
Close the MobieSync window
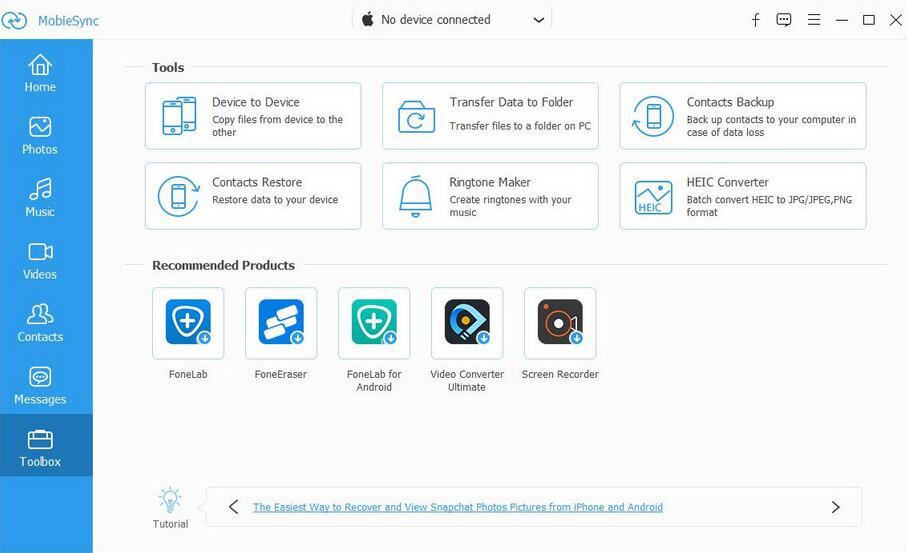tap(896, 20)
